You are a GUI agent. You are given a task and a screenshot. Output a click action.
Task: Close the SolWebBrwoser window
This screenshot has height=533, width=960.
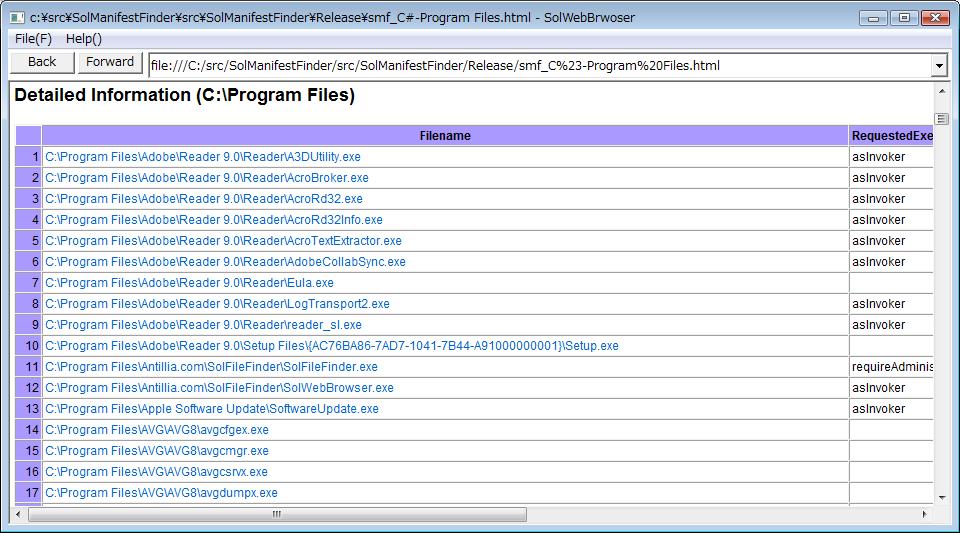935,18
